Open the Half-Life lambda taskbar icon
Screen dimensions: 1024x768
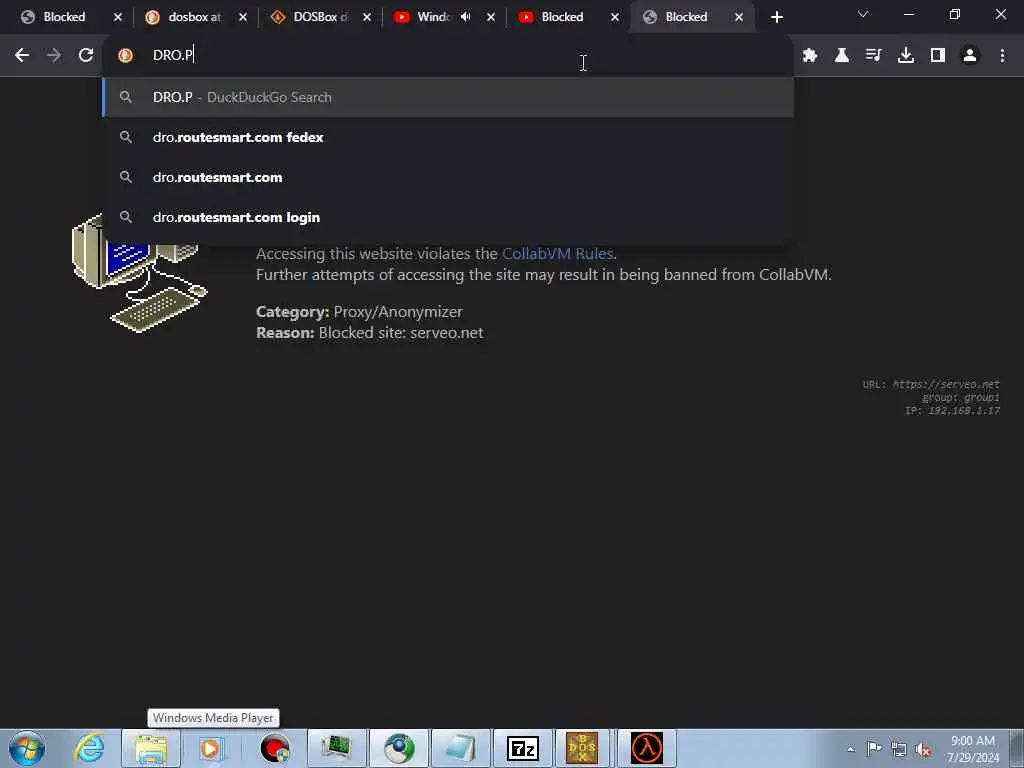(647, 748)
